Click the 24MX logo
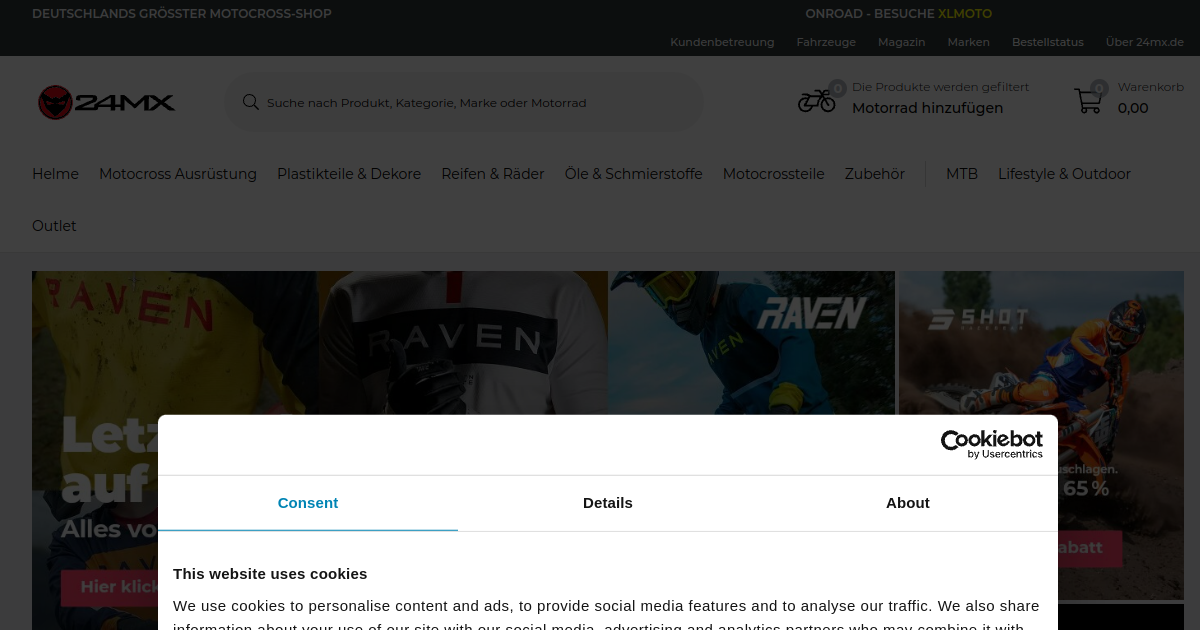Image resolution: width=1200 pixels, height=630 pixels. click(106, 102)
